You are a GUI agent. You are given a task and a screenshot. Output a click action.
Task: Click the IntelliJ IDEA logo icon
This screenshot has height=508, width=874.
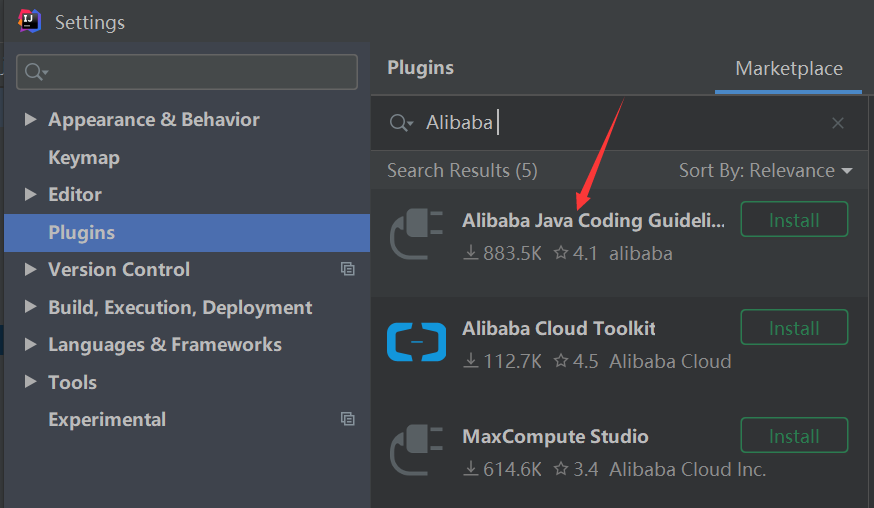(x=30, y=20)
